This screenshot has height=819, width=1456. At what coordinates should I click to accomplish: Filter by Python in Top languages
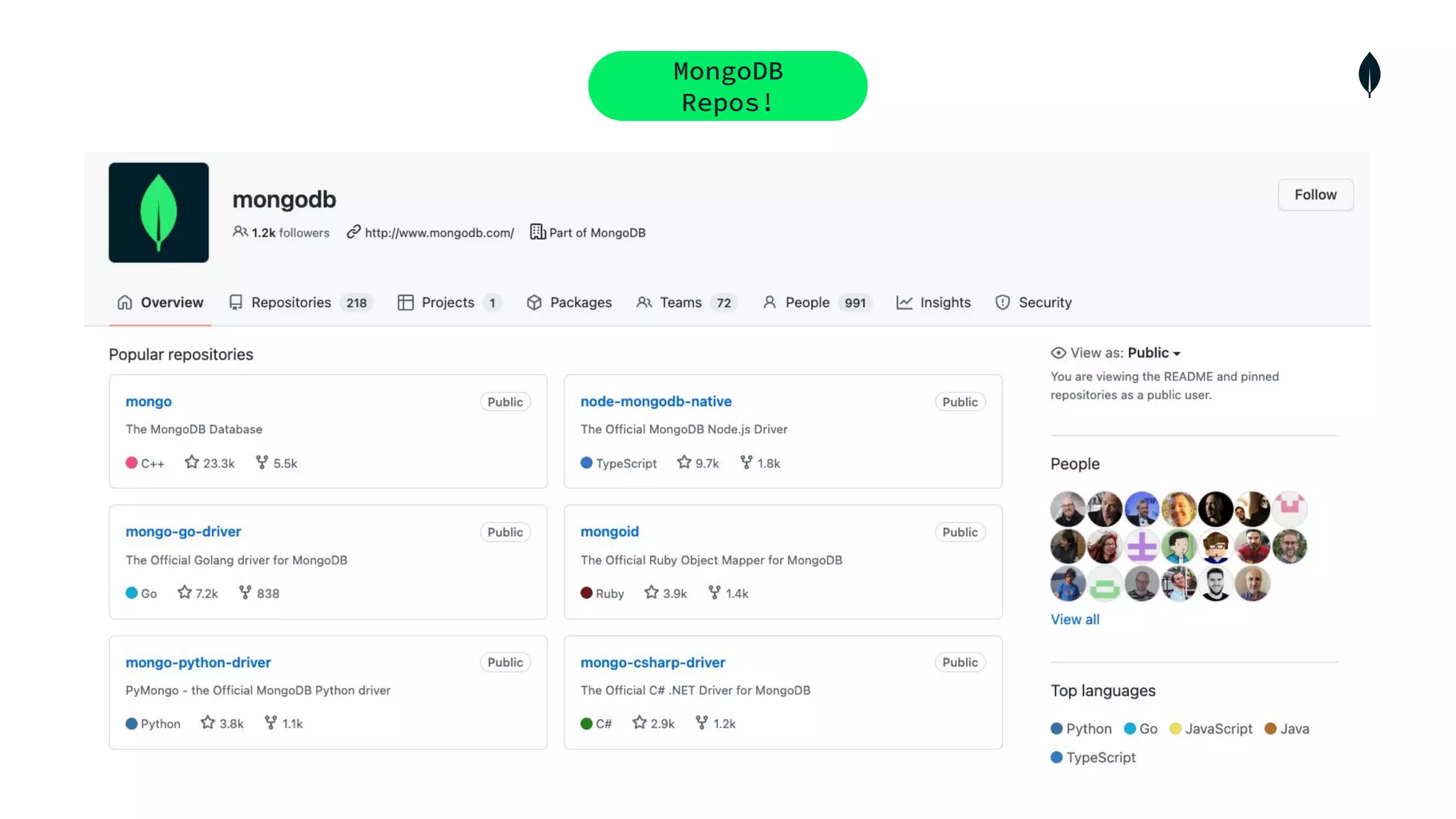click(x=1081, y=729)
